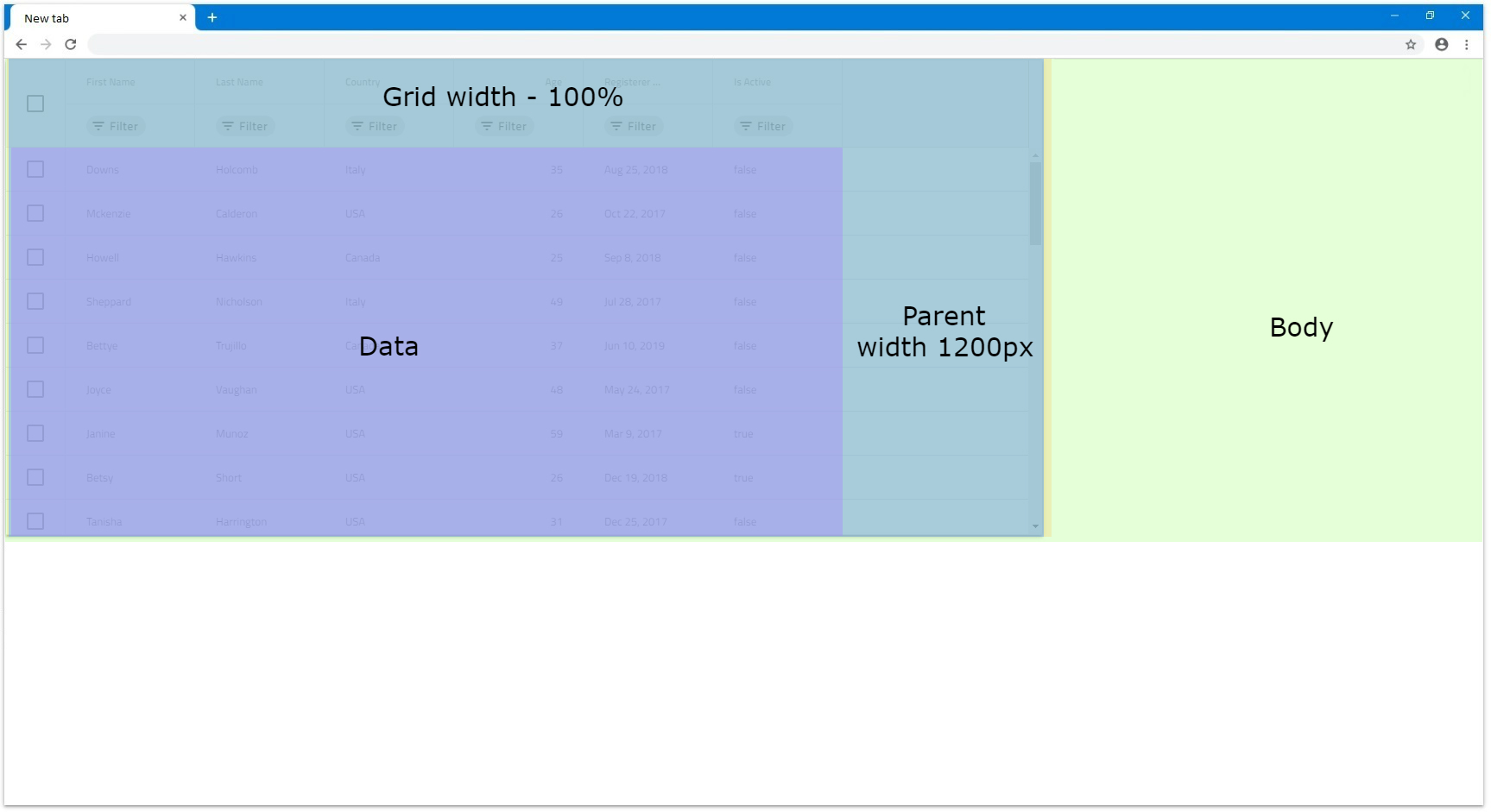1491x812 pixels.
Task: Click the grid vertical scrollbar thumb
Action: point(1035,203)
